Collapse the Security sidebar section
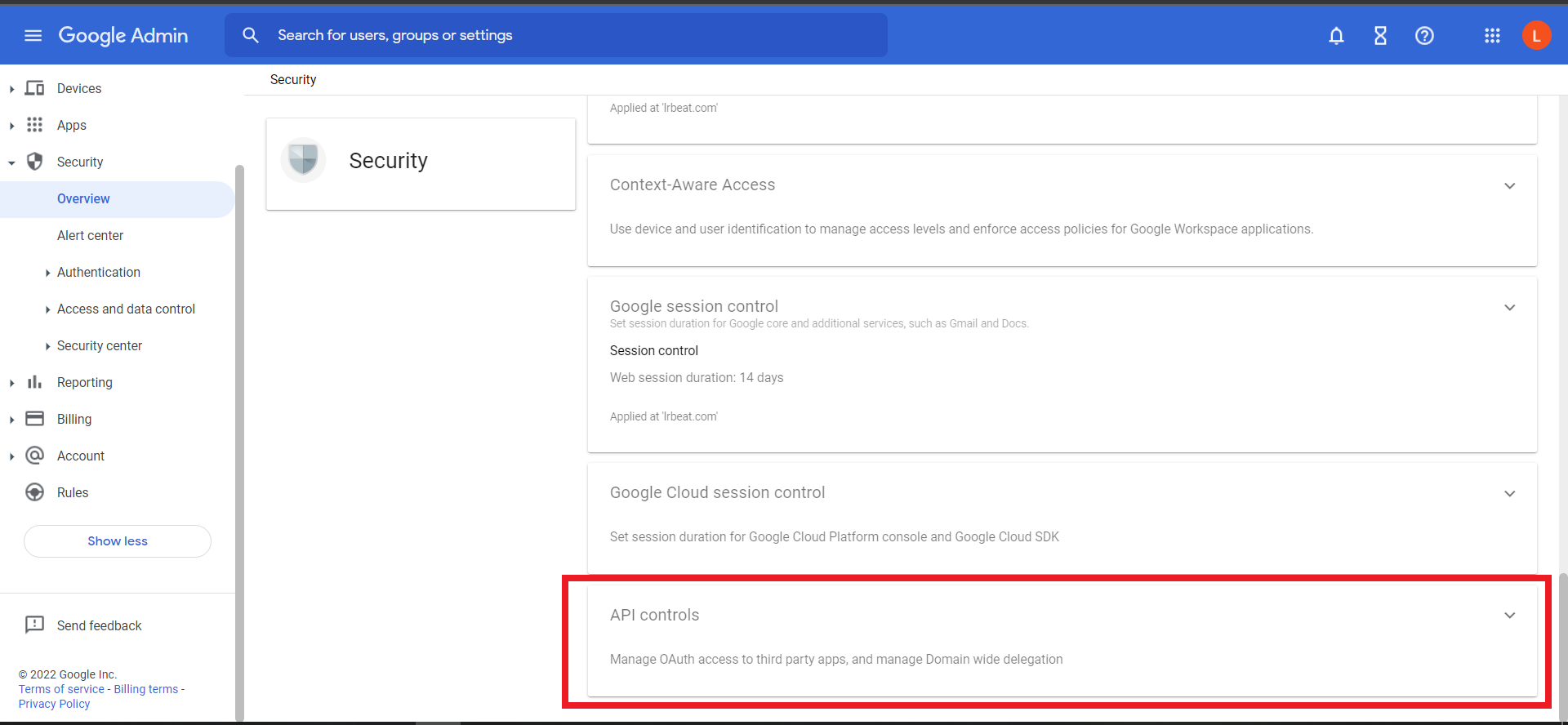 [11, 162]
